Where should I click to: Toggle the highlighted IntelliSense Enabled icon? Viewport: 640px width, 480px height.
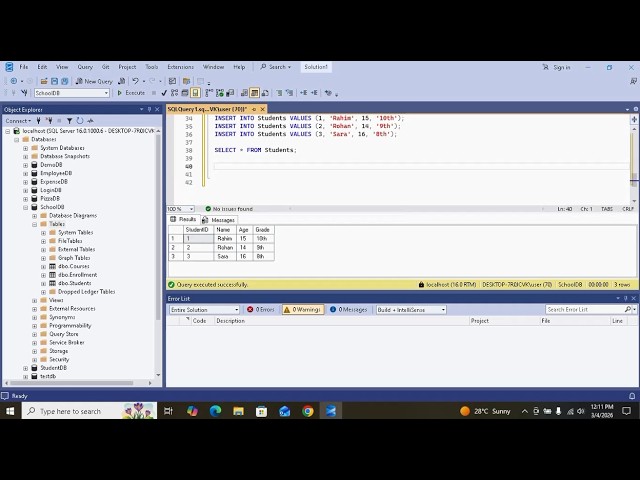195,93
